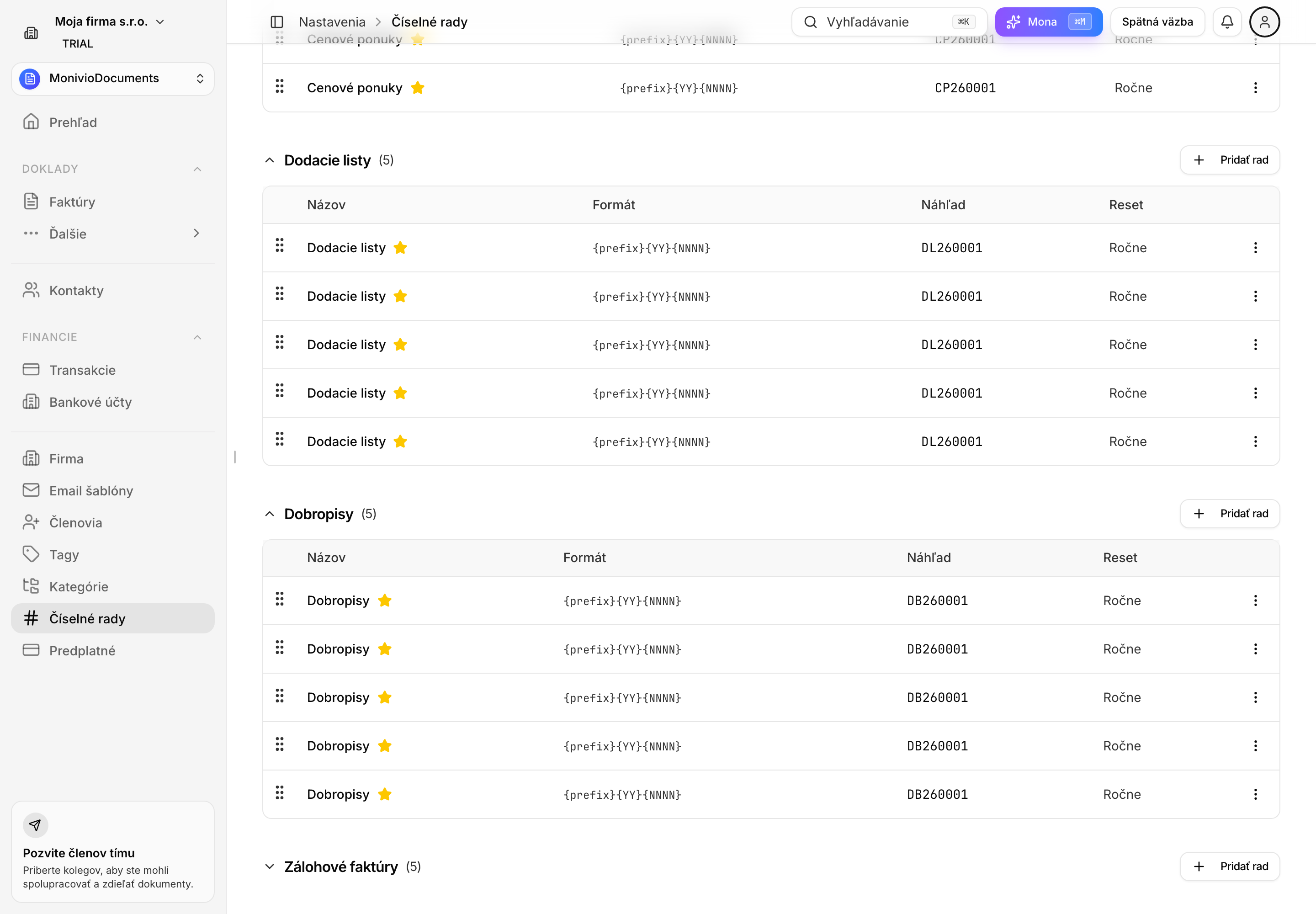This screenshot has height=914, width=1316.
Task: Toggle star on fifth Dodacie listy row
Action: (400, 441)
